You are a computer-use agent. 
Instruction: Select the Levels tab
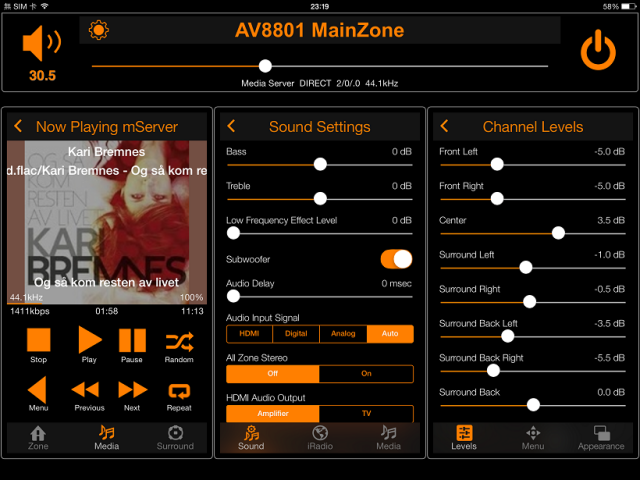(x=464, y=438)
